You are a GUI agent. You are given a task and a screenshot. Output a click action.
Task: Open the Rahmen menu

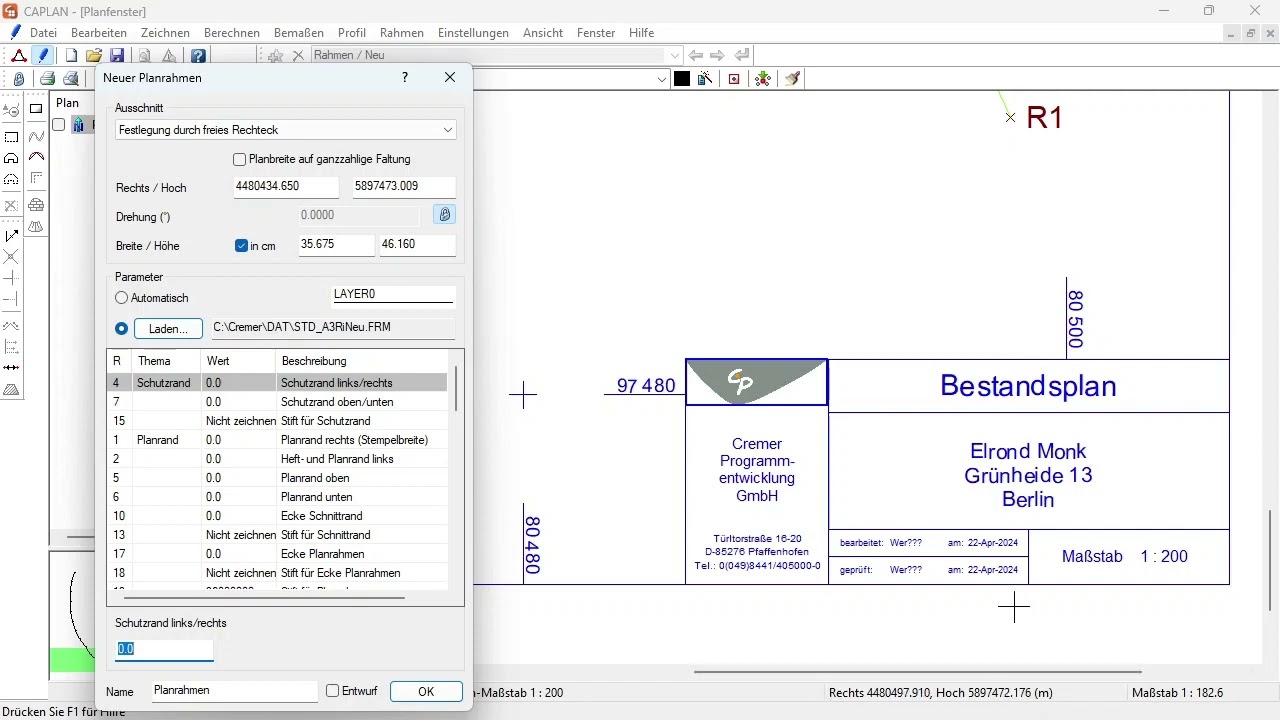pos(402,33)
